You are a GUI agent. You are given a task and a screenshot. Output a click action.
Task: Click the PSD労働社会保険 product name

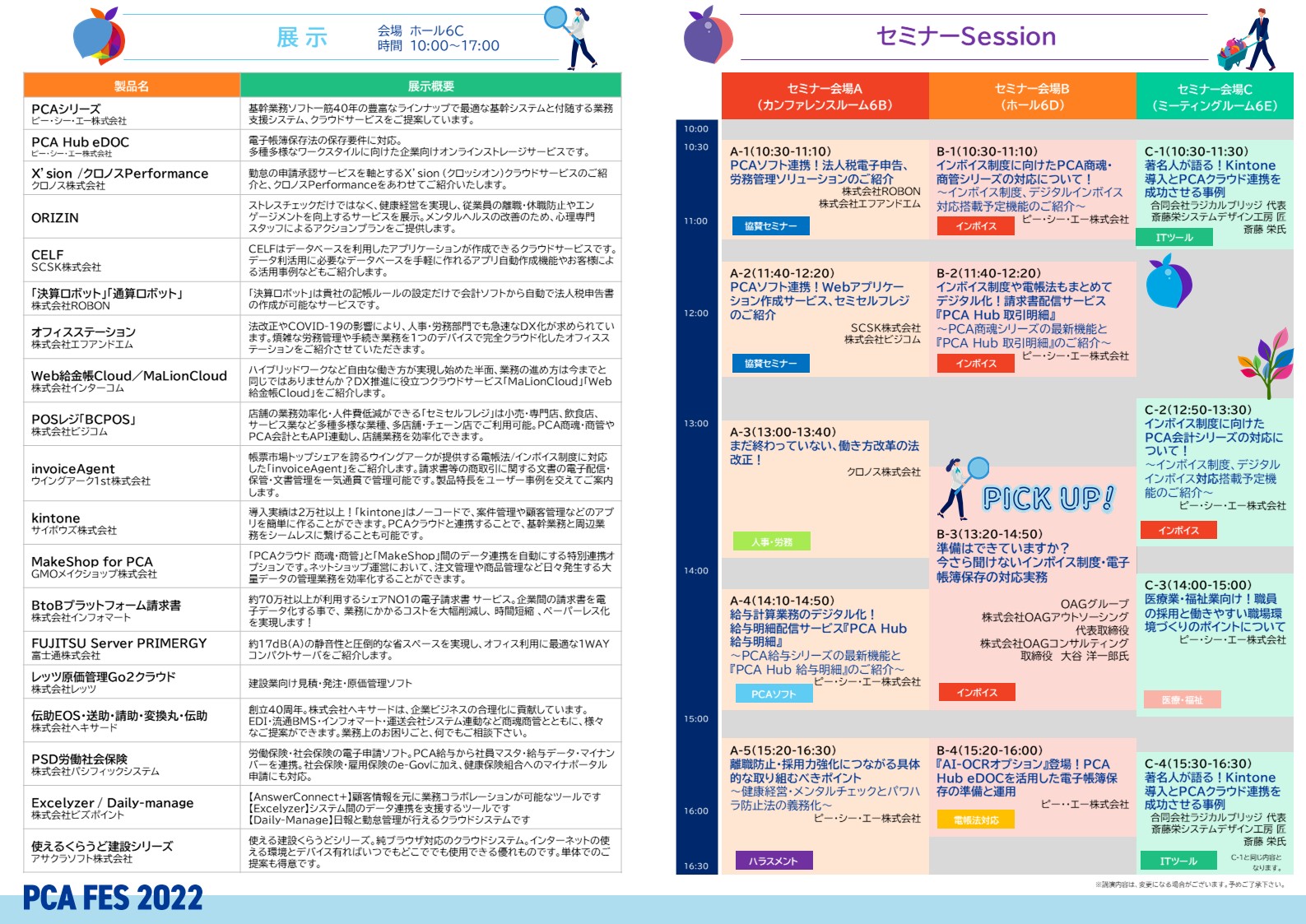tap(79, 759)
